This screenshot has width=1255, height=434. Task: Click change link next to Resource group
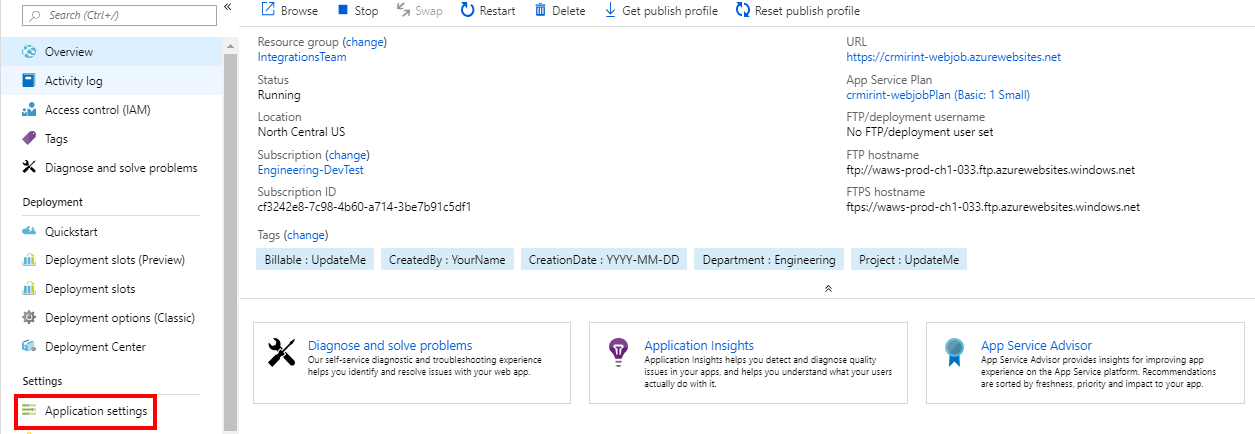(x=364, y=42)
